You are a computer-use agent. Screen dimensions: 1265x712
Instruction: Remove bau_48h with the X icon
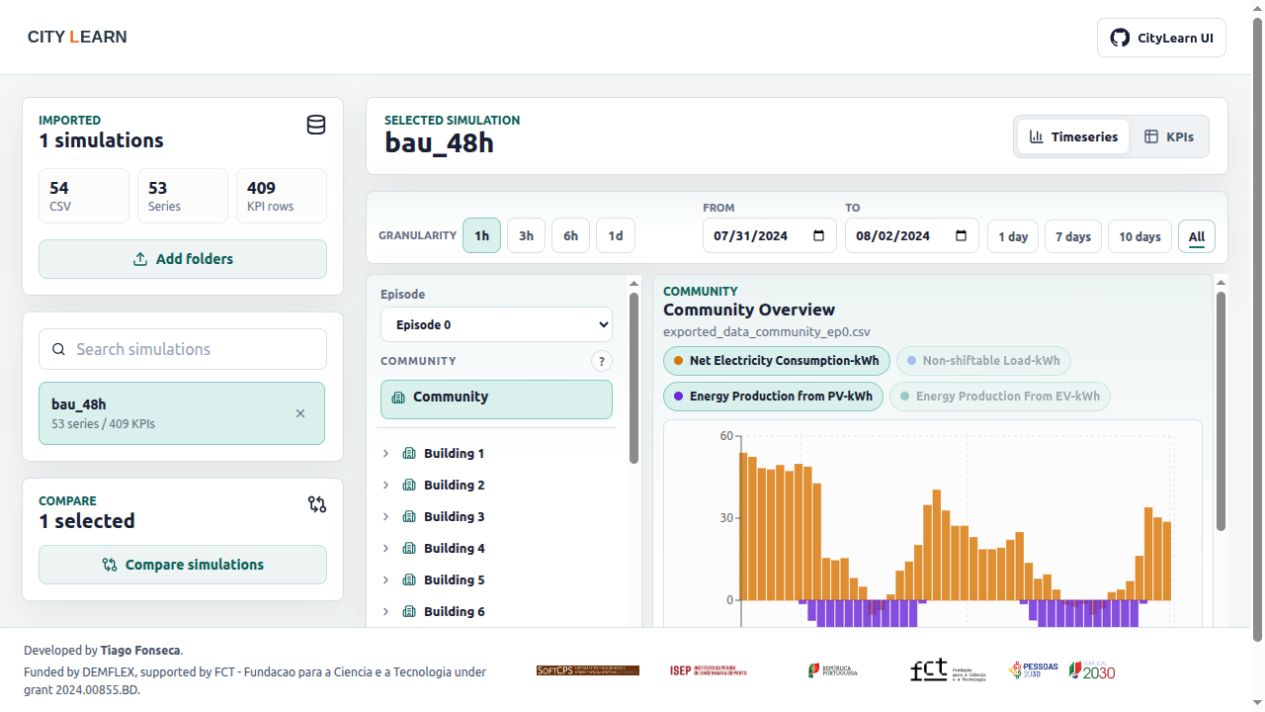[x=300, y=413]
